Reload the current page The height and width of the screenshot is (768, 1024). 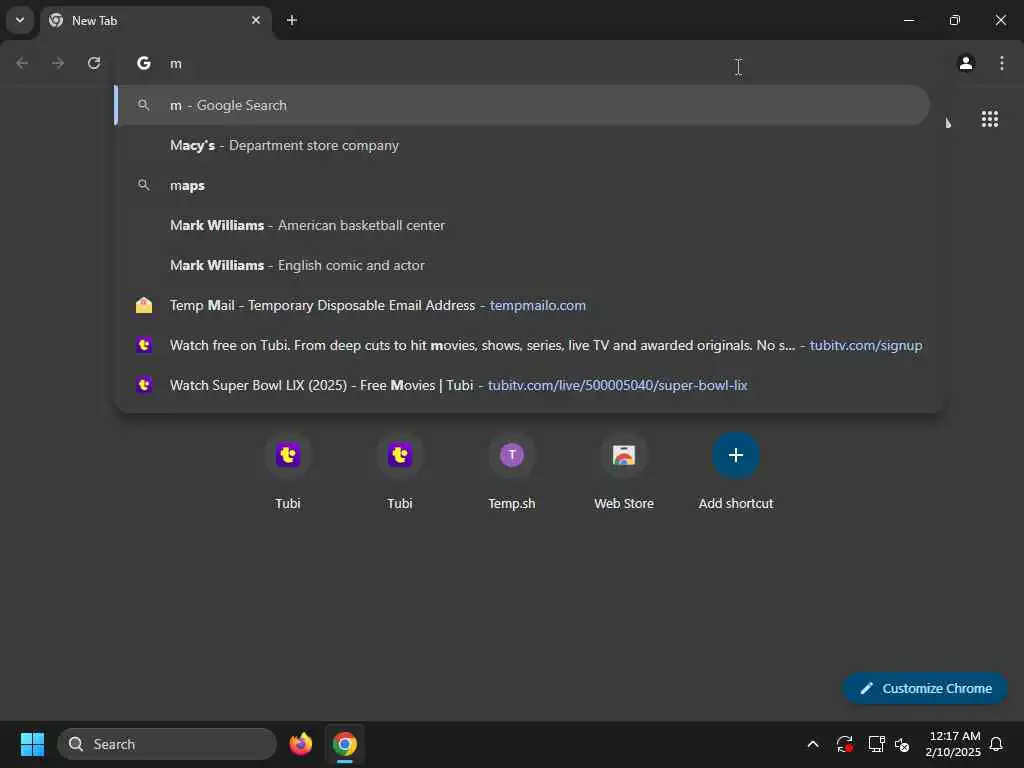94,63
